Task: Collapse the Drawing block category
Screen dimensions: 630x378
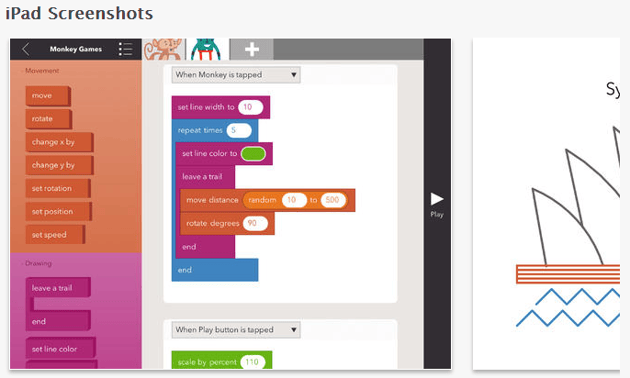Action: click(x=37, y=264)
